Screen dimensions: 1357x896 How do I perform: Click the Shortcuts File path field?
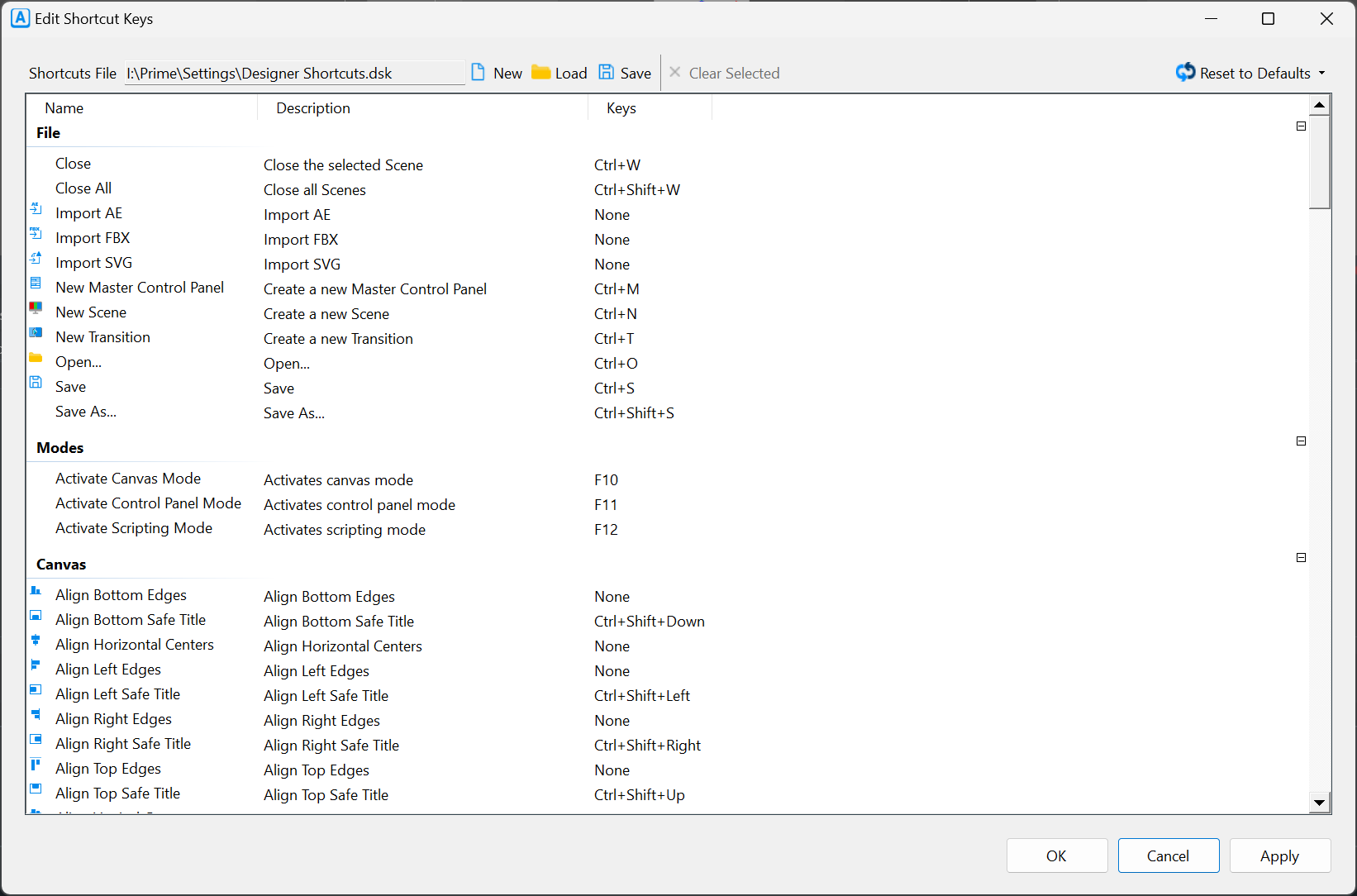click(294, 74)
